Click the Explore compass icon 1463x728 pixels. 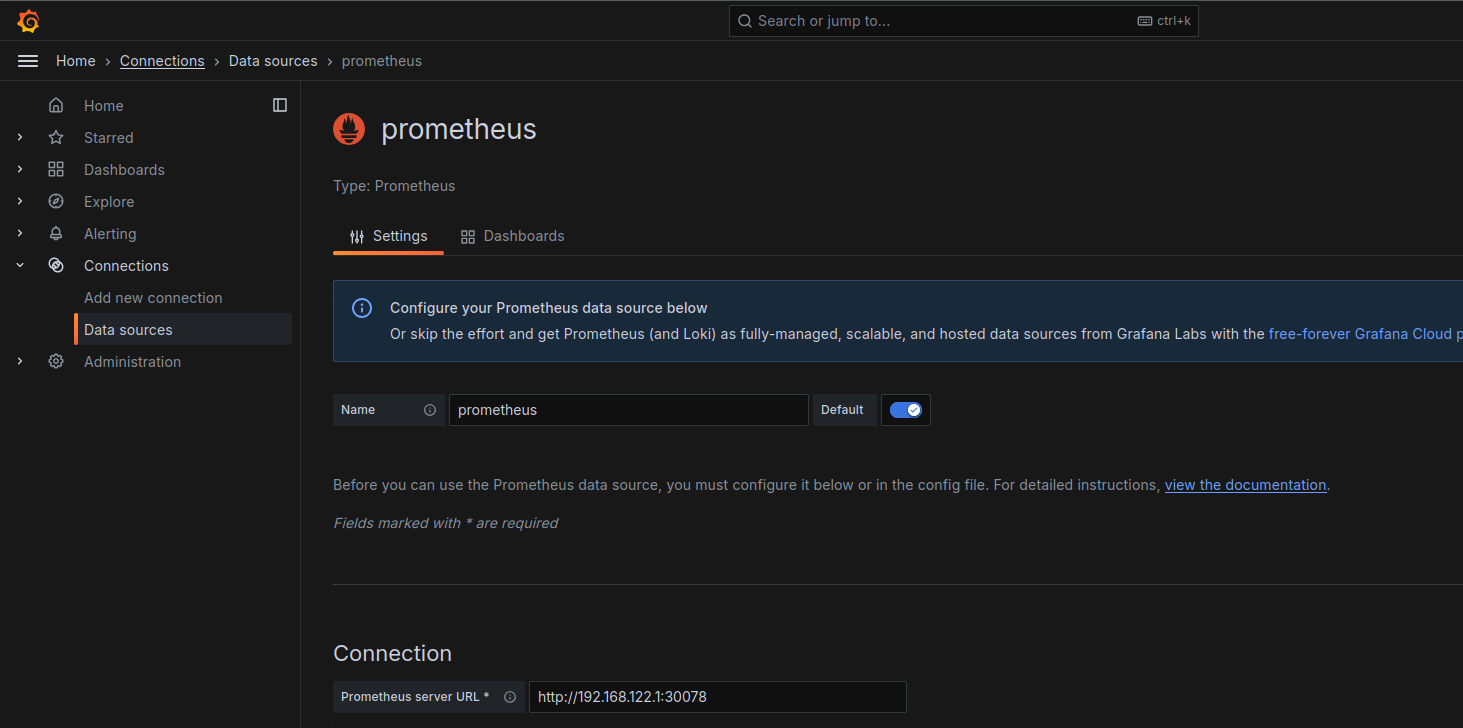pyautogui.click(x=56, y=202)
